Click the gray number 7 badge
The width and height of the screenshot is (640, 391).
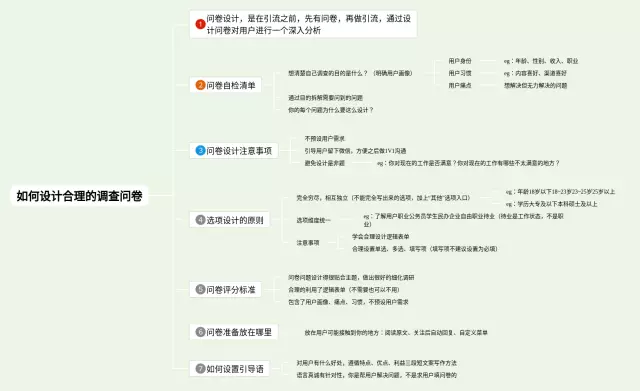(200, 369)
